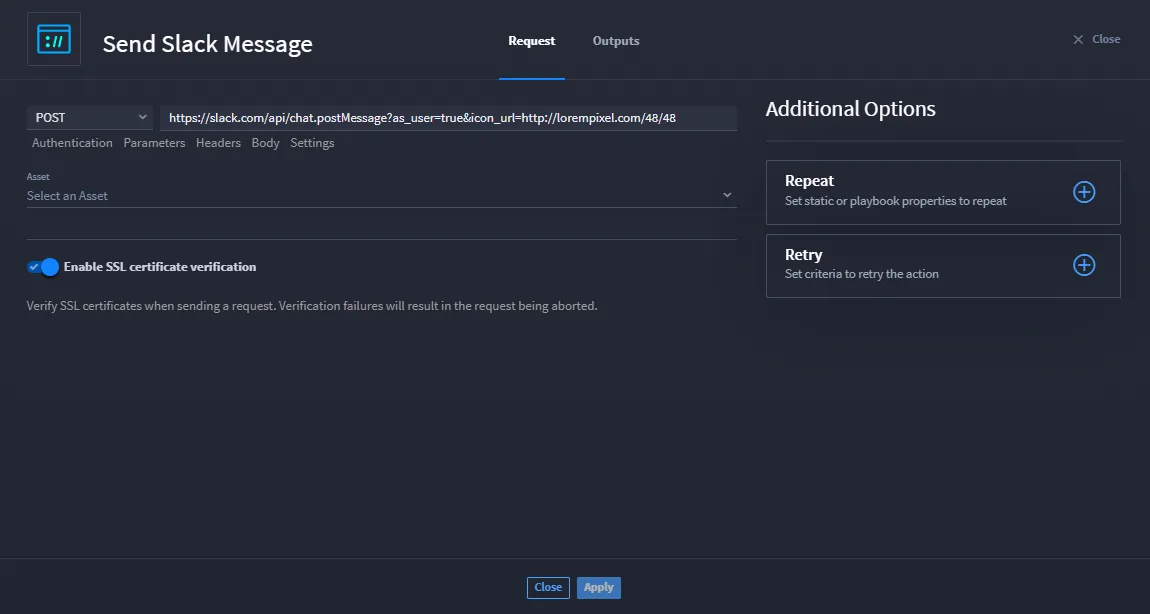
Task: Open the Authentication sub-tab
Action: [73, 143]
